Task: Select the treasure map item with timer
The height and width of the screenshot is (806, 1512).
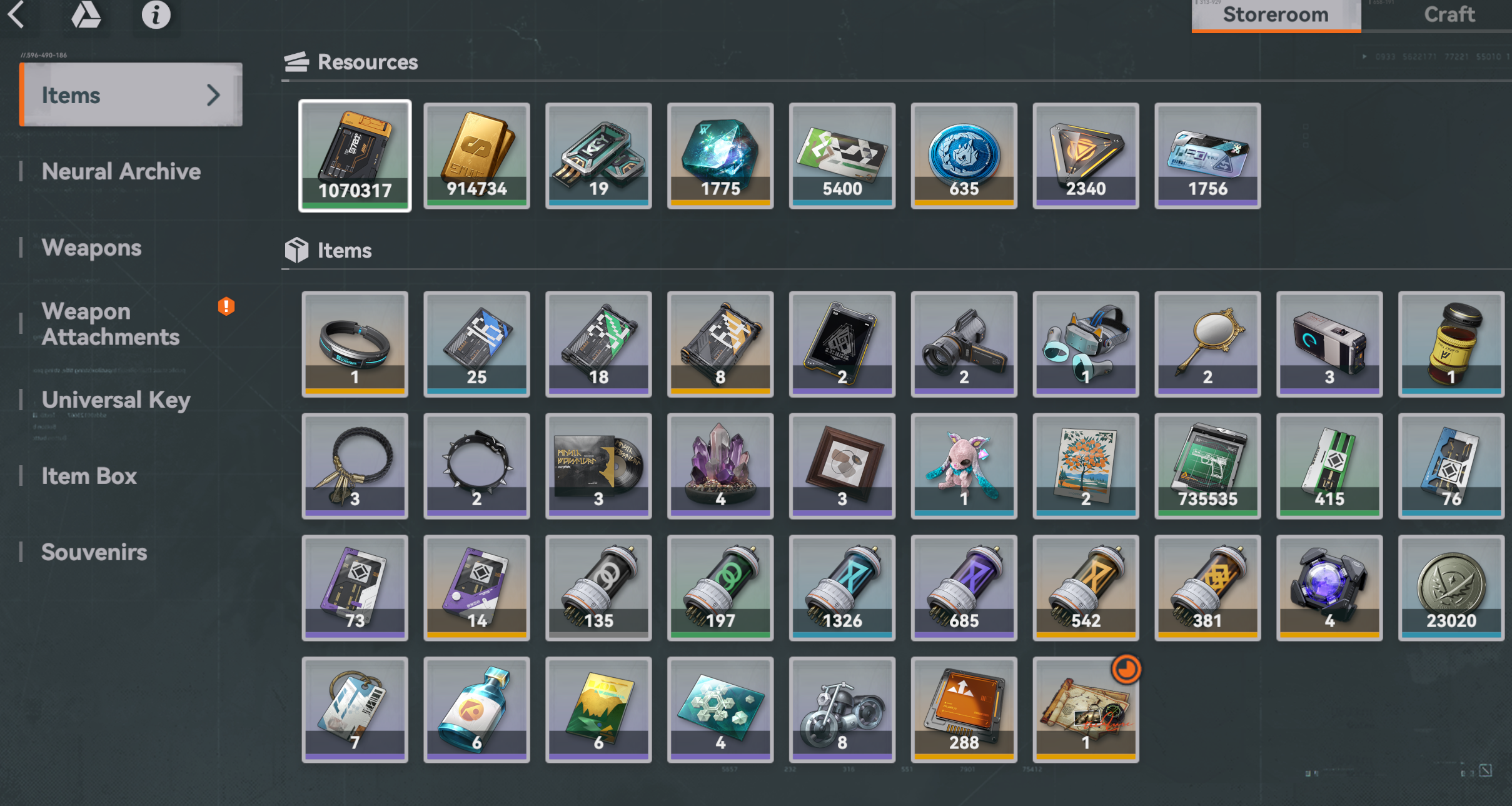Action: (x=1086, y=710)
